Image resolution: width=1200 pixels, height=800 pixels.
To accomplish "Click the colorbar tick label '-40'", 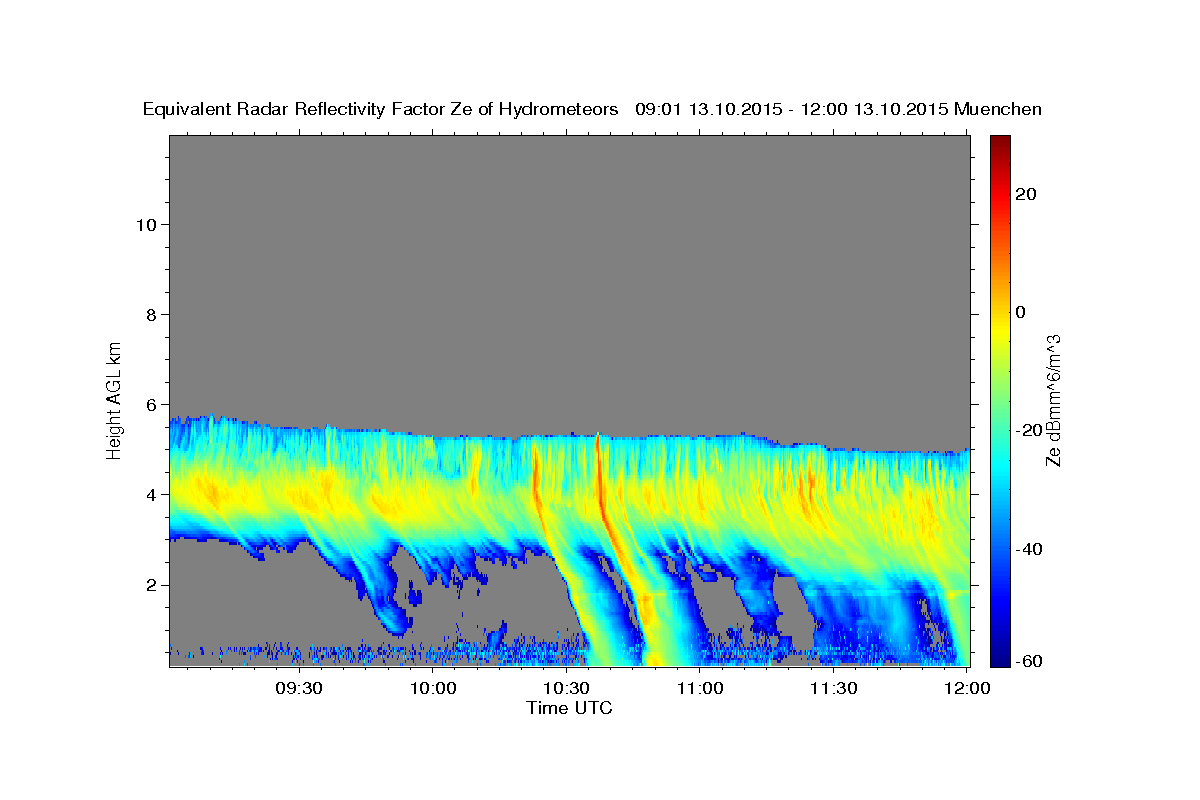I will point(1030,548).
